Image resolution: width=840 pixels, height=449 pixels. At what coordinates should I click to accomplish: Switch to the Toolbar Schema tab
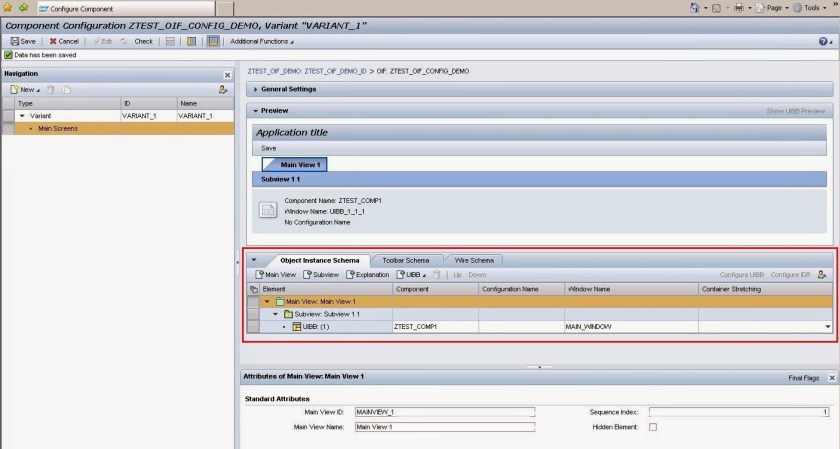(405, 260)
